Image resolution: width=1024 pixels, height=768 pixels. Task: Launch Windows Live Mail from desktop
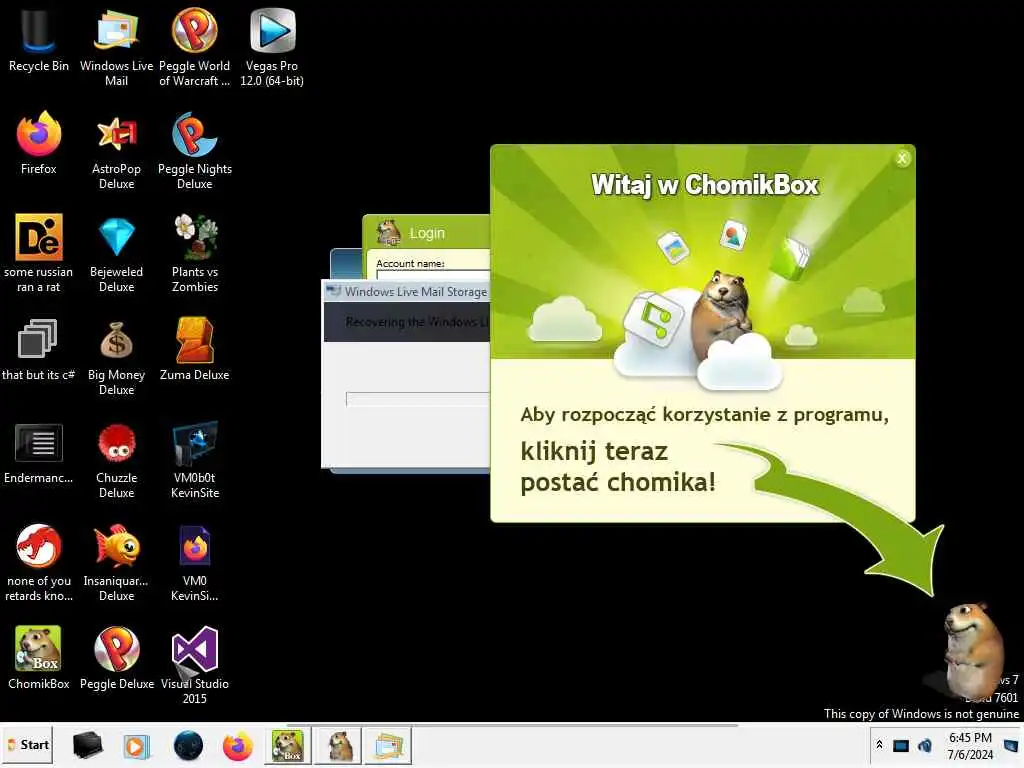pyautogui.click(x=116, y=47)
